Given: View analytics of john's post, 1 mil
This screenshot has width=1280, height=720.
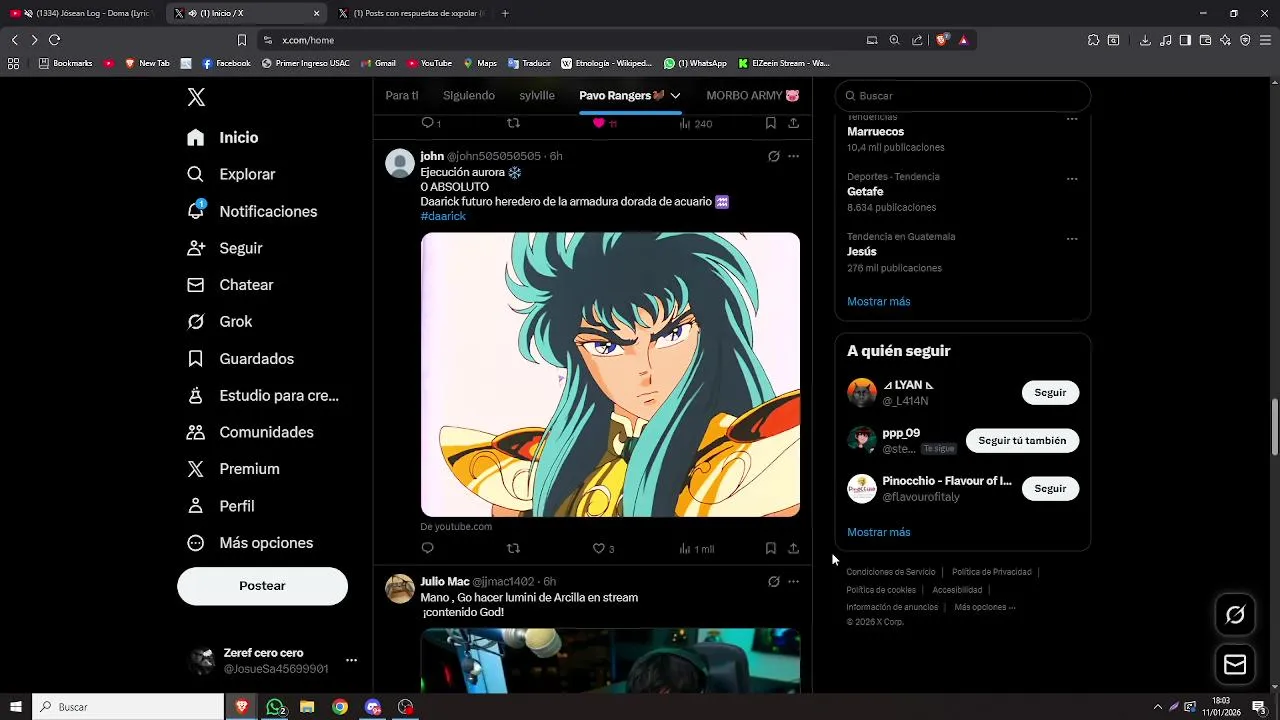Looking at the screenshot, I should (x=696, y=548).
